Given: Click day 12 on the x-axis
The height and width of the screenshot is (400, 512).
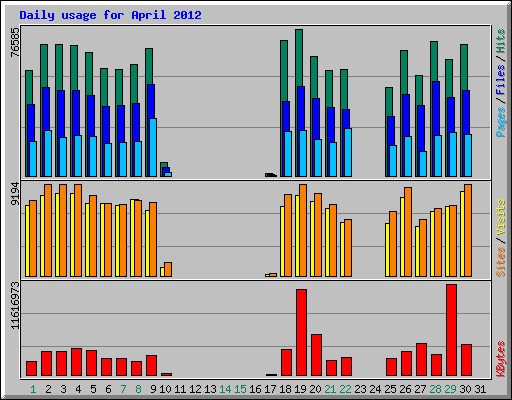Looking at the screenshot, I should coord(195,389).
